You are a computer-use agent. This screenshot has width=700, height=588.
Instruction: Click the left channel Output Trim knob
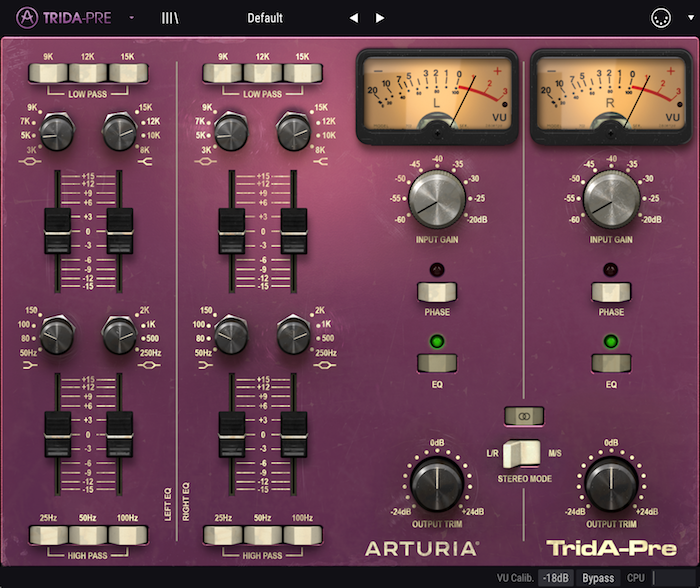pyautogui.click(x=437, y=484)
